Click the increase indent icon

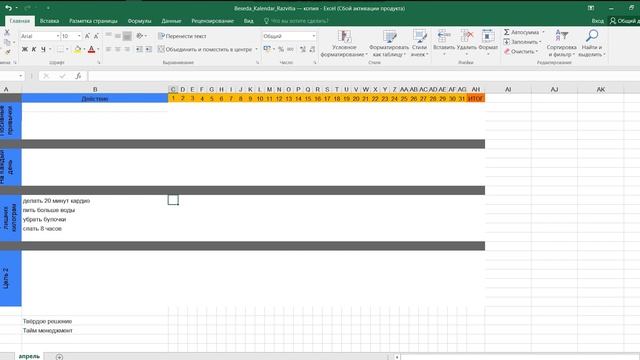149,49
